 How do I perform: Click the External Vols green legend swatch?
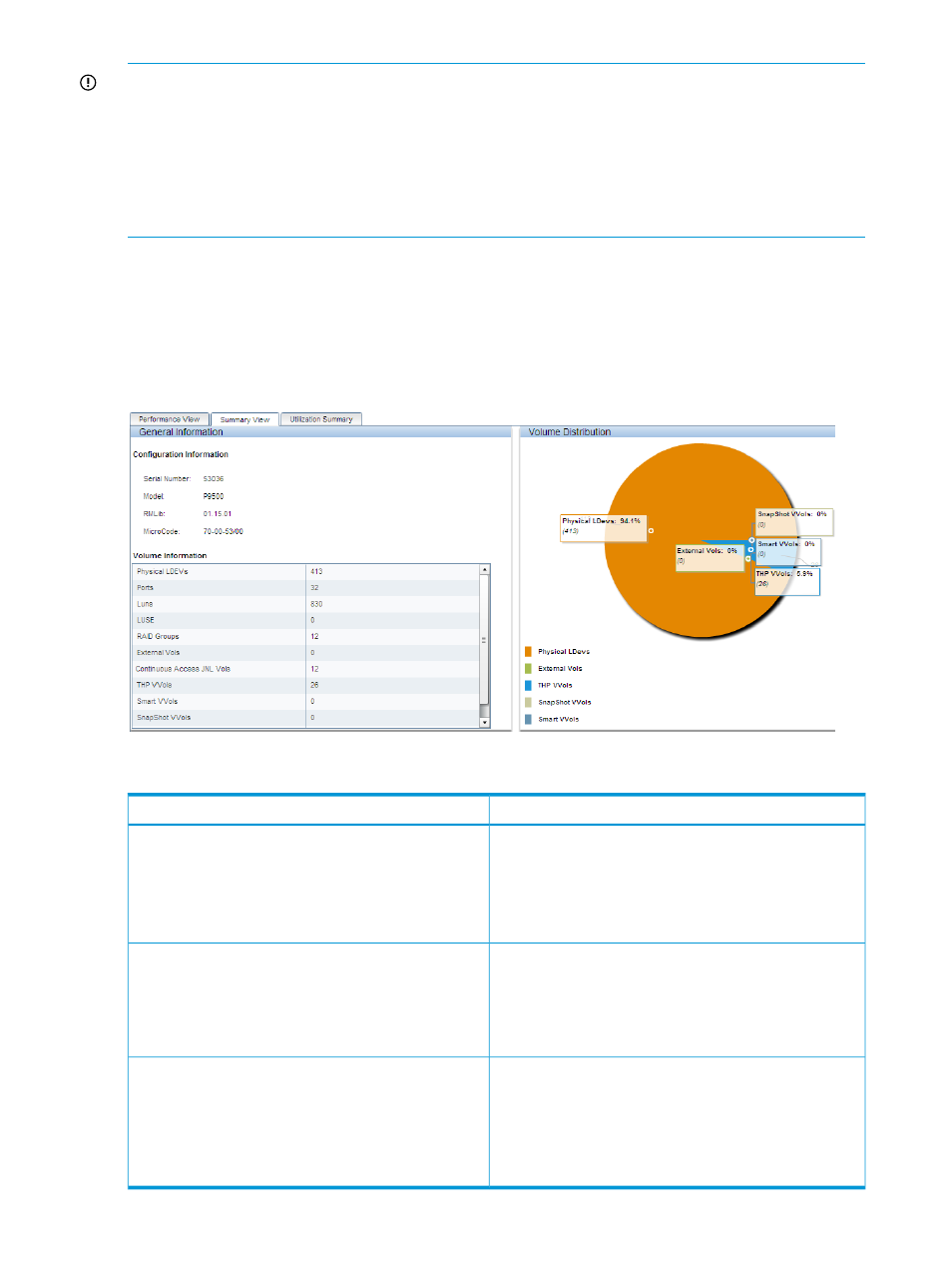click(528, 668)
